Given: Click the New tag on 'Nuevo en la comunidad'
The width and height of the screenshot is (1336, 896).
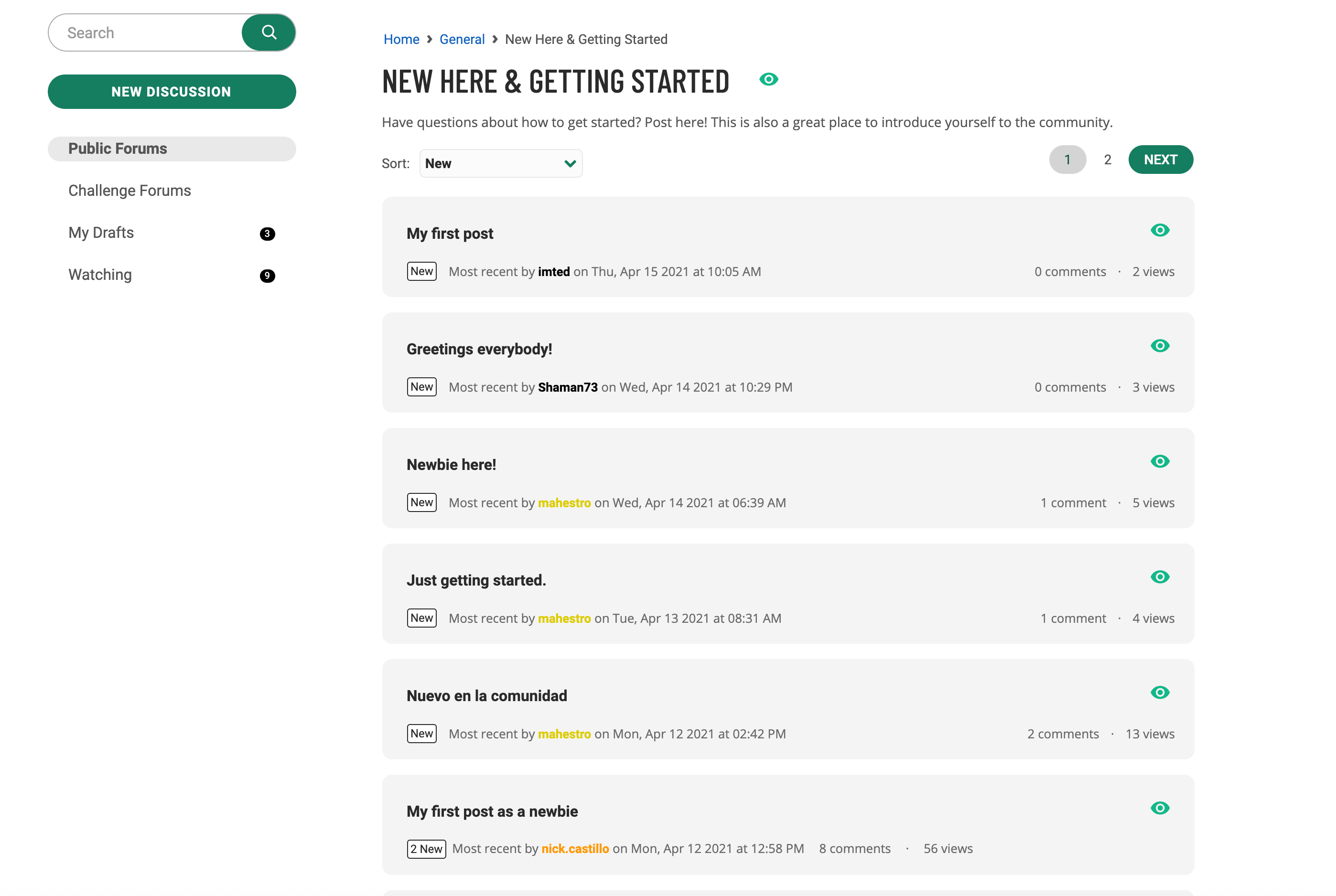Looking at the screenshot, I should click(422, 733).
